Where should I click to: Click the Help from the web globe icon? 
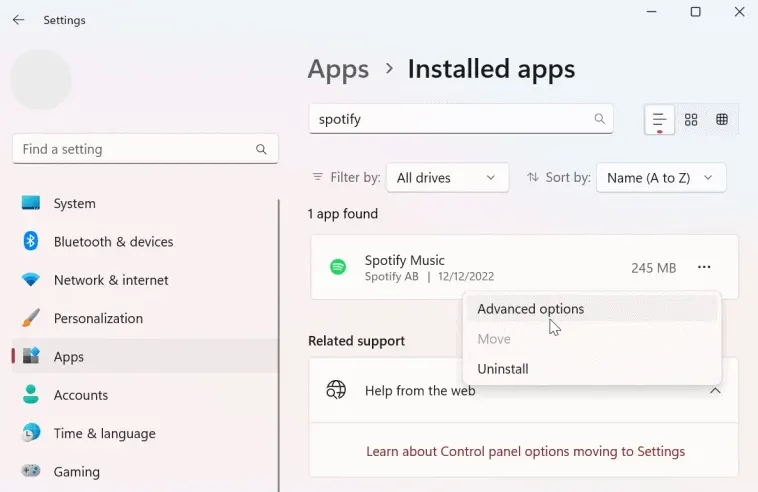pos(336,390)
